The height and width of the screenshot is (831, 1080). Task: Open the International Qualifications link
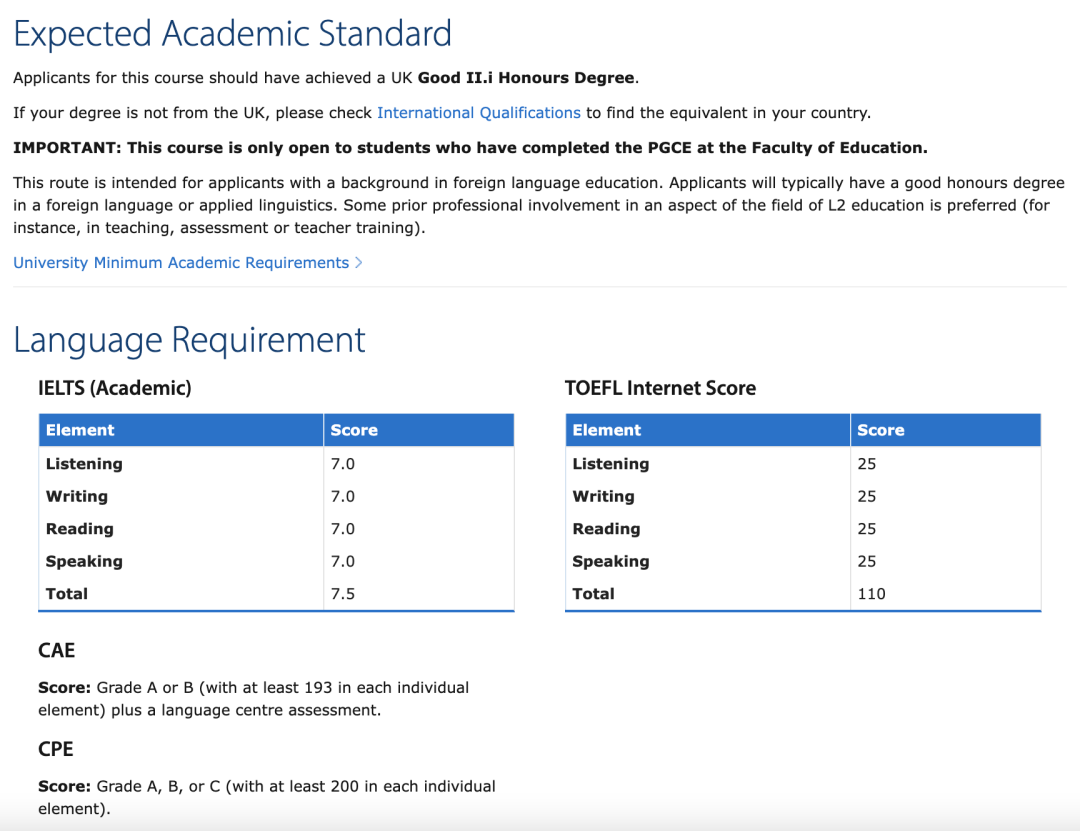click(x=478, y=113)
